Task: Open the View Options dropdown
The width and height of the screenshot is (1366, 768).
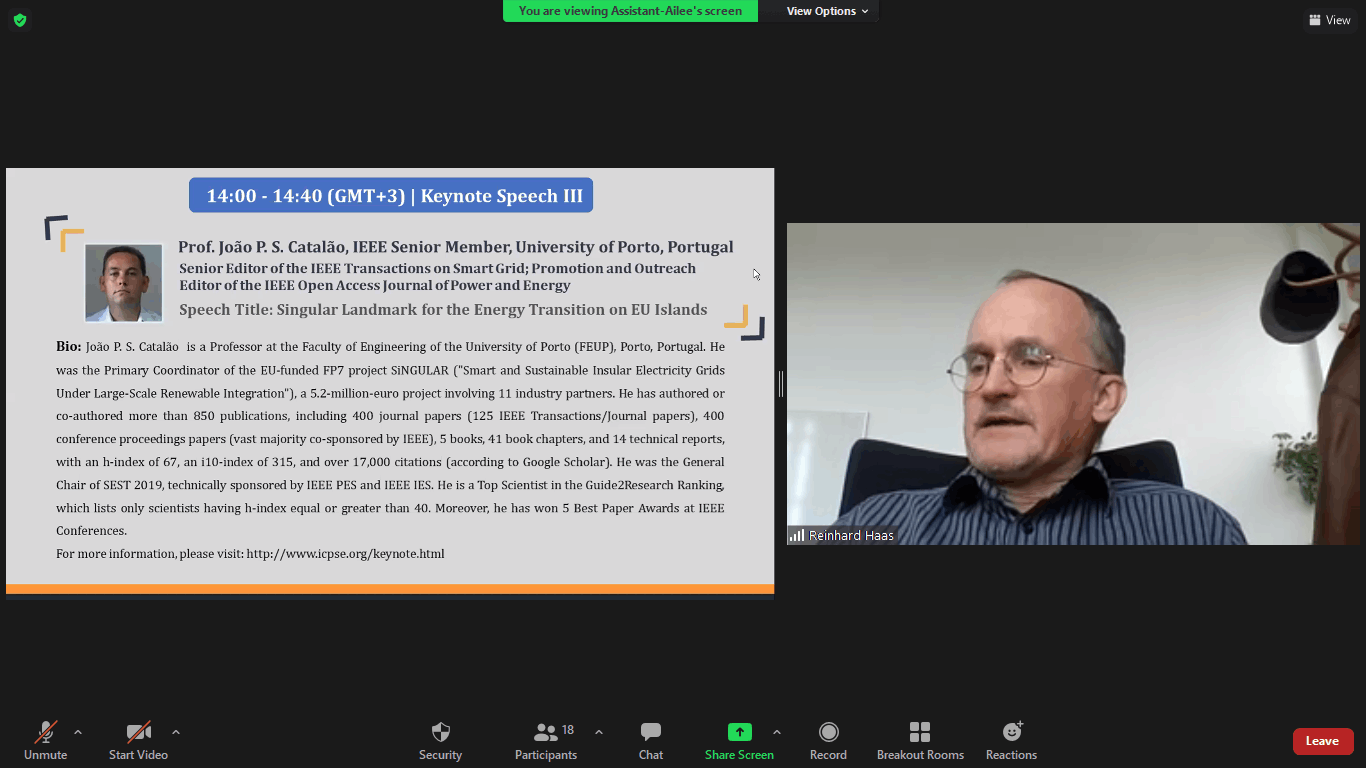Action: pos(827,11)
